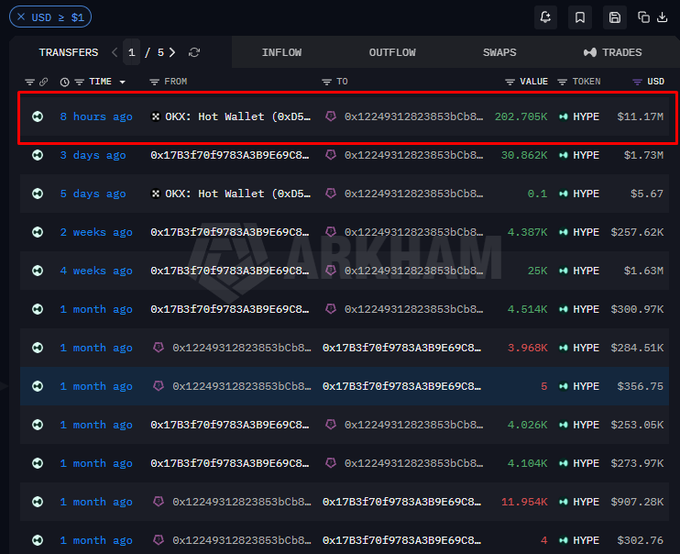Click the 202.705K value cell
This screenshot has width=680, height=554.
[521, 116]
